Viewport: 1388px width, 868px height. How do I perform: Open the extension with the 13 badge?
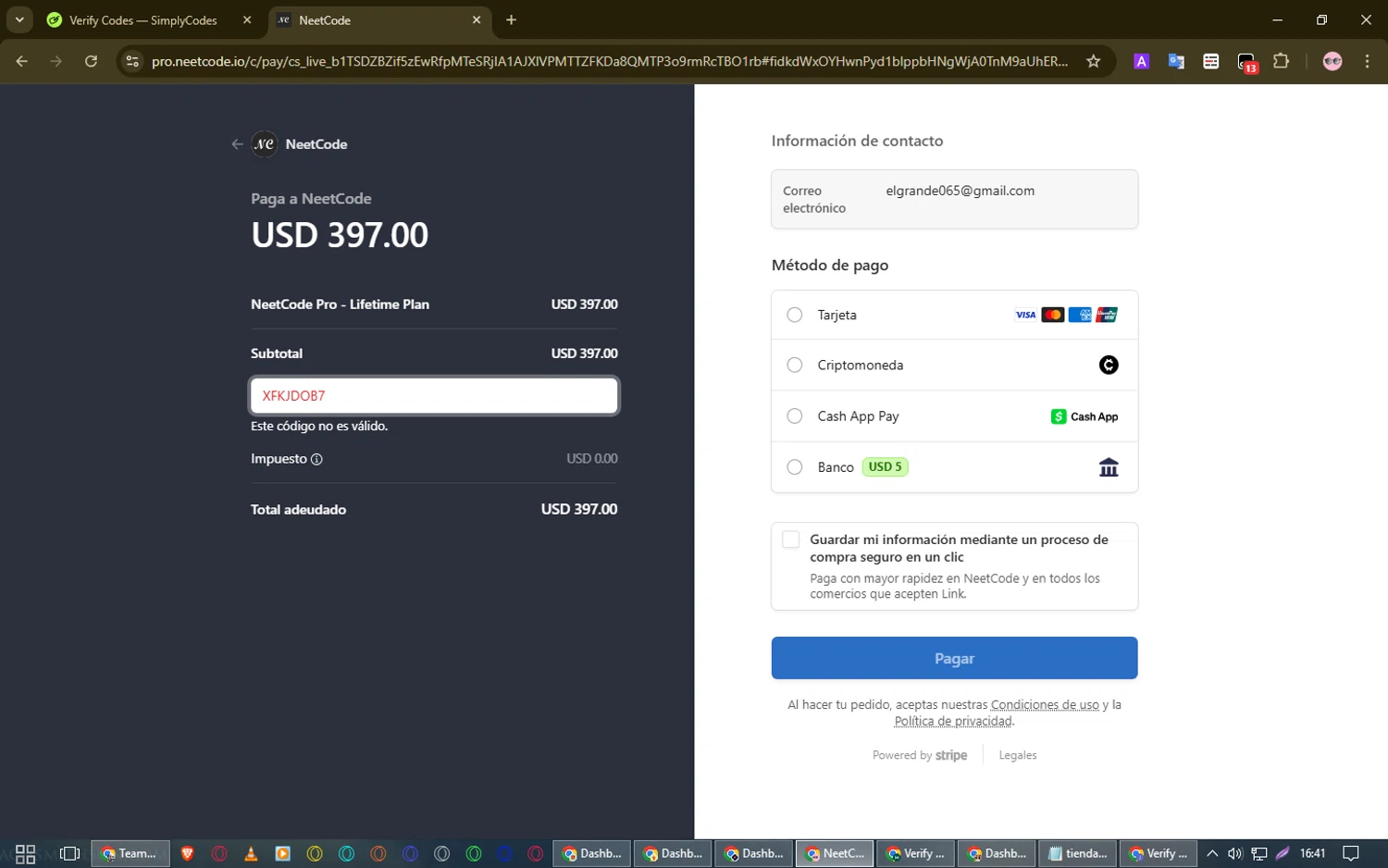click(1246, 62)
